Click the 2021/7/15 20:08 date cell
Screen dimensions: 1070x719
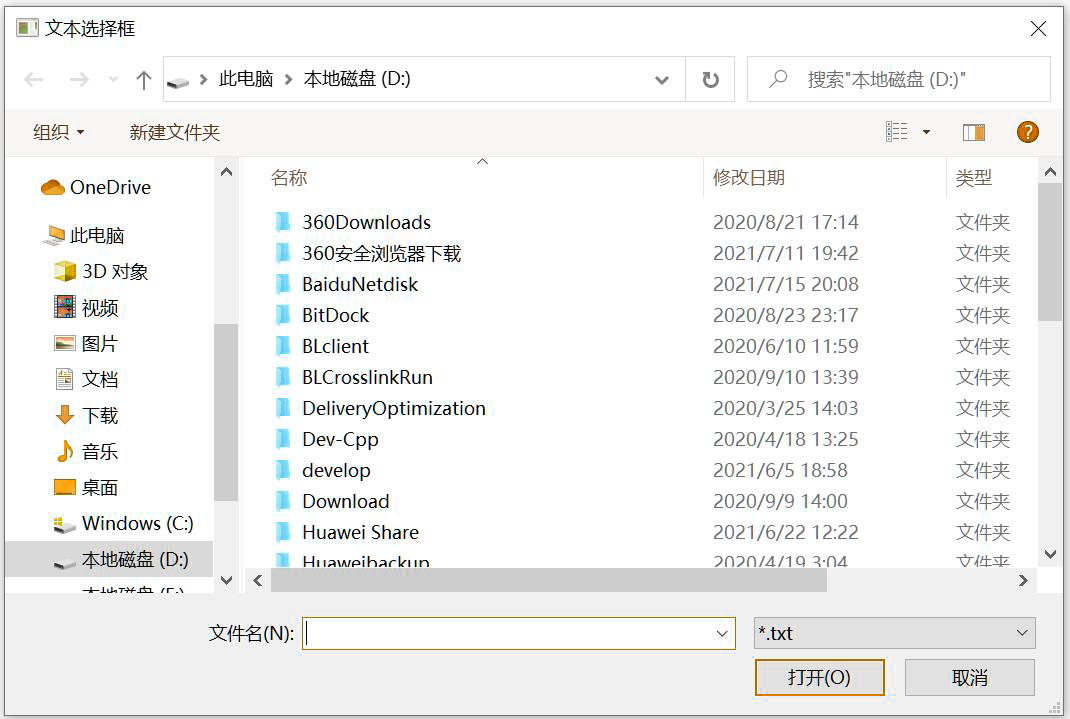click(x=785, y=284)
